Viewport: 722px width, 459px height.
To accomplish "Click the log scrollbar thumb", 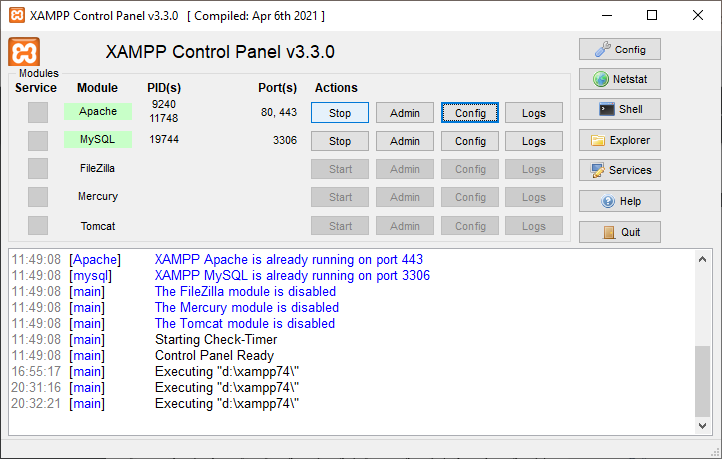I will [x=702, y=381].
